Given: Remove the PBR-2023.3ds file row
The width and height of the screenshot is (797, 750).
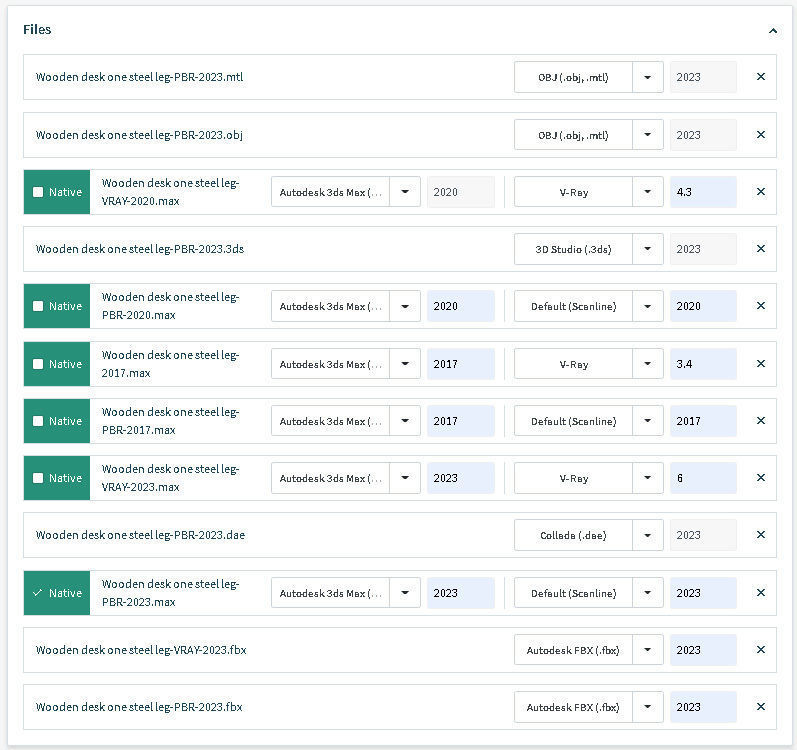Looking at the screenshot, I should point(761,249).
